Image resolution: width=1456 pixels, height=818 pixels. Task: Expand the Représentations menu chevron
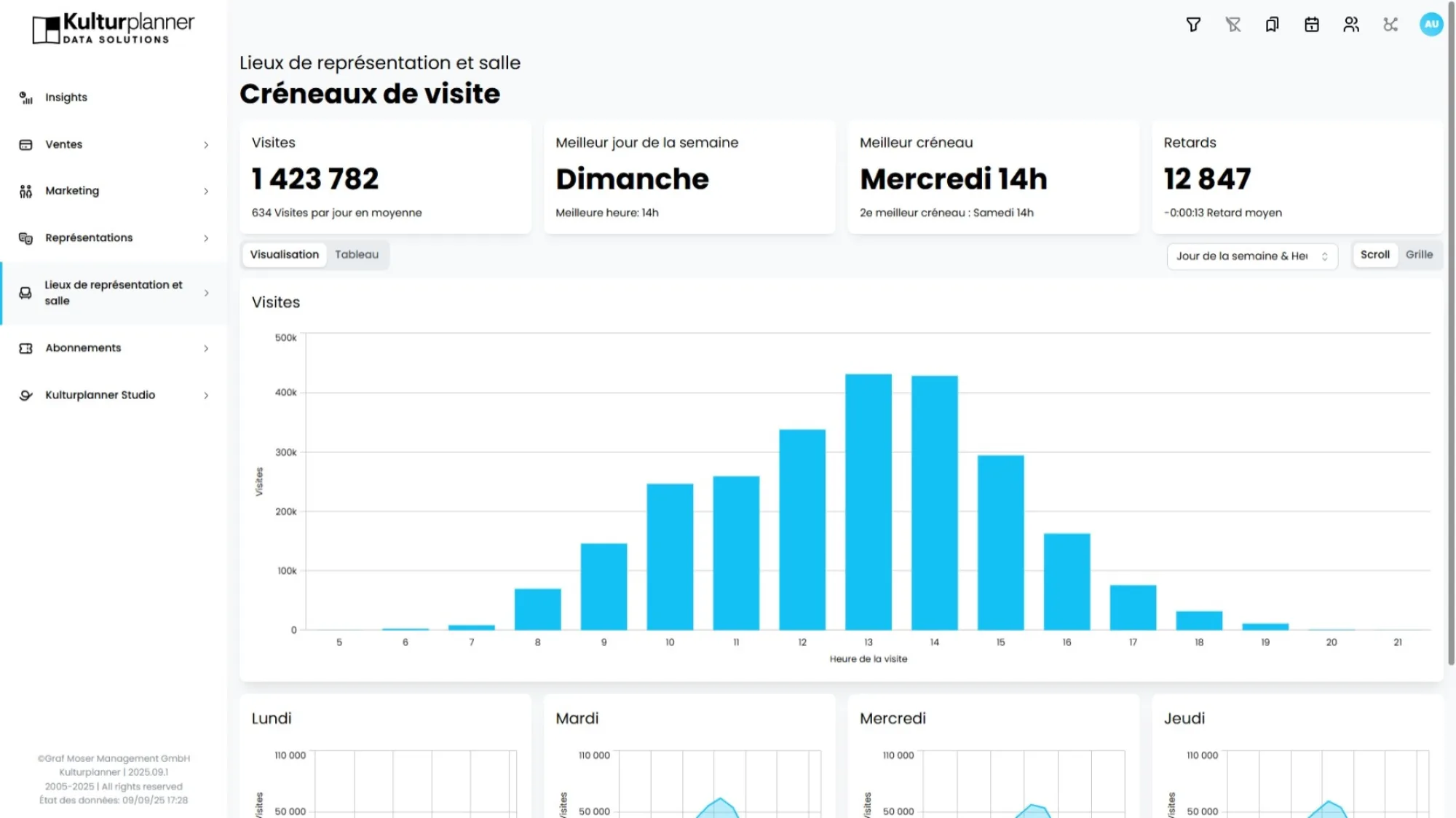coord(206,238)
